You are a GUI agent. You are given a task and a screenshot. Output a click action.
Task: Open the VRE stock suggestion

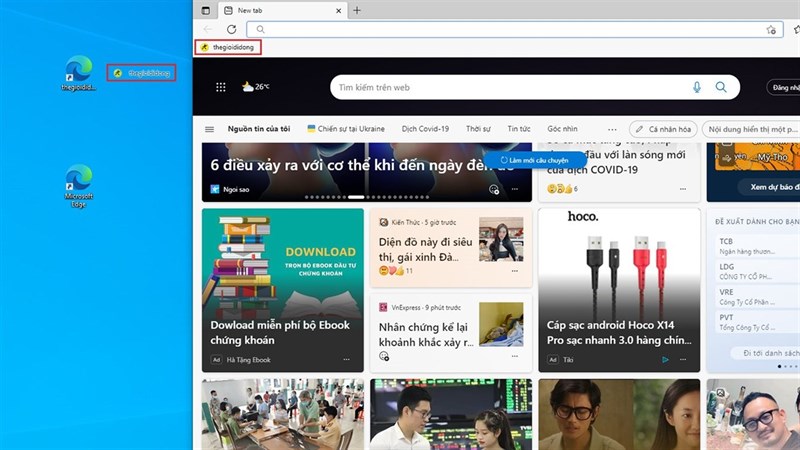756,297
